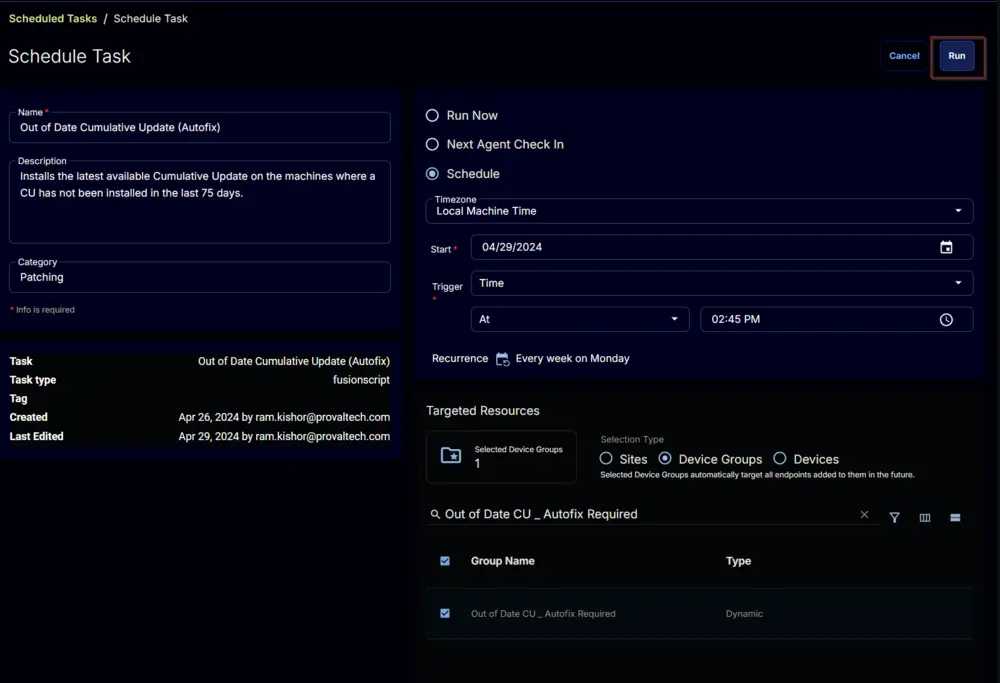Expand the Timezone dropdown
1000x683 pixels.
coord(699,211)
